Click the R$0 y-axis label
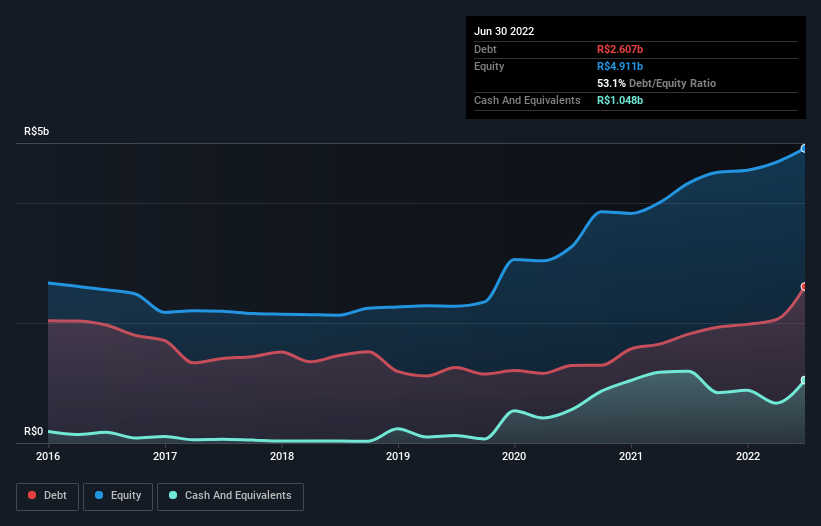The image size is (821, 526). (34, 431)
